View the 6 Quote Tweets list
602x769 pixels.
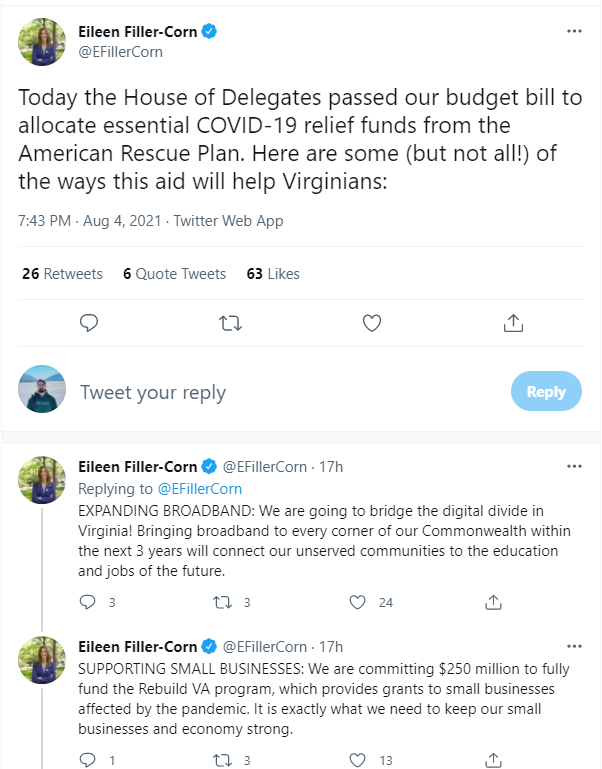pos(175,274)
